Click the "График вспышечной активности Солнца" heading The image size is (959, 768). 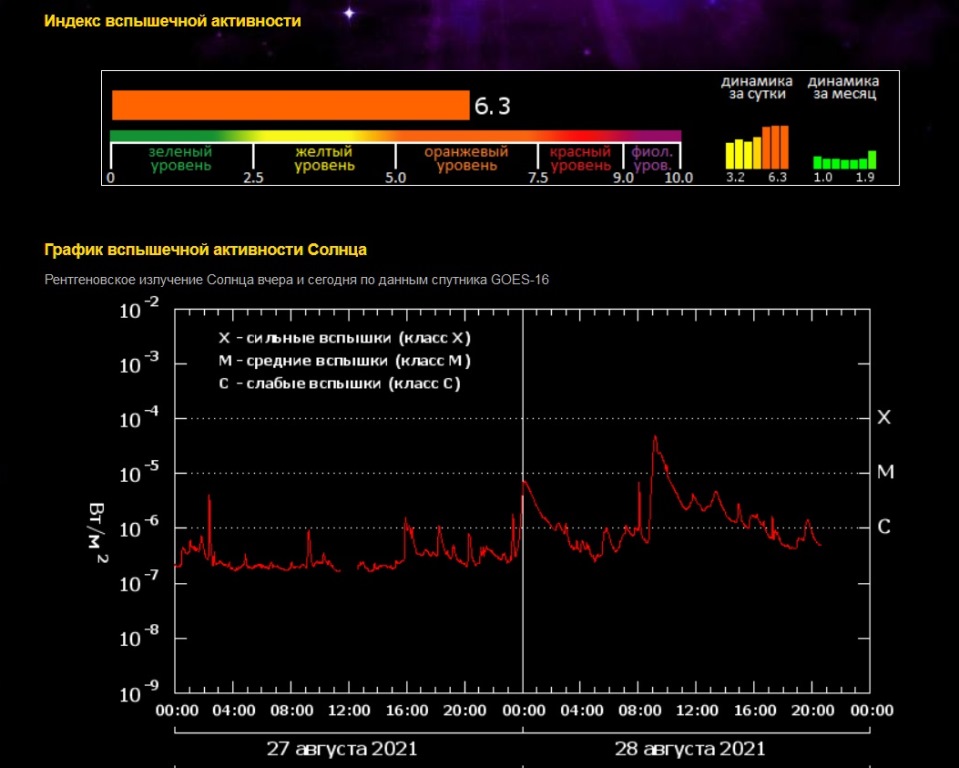click(x=206, y=249)
